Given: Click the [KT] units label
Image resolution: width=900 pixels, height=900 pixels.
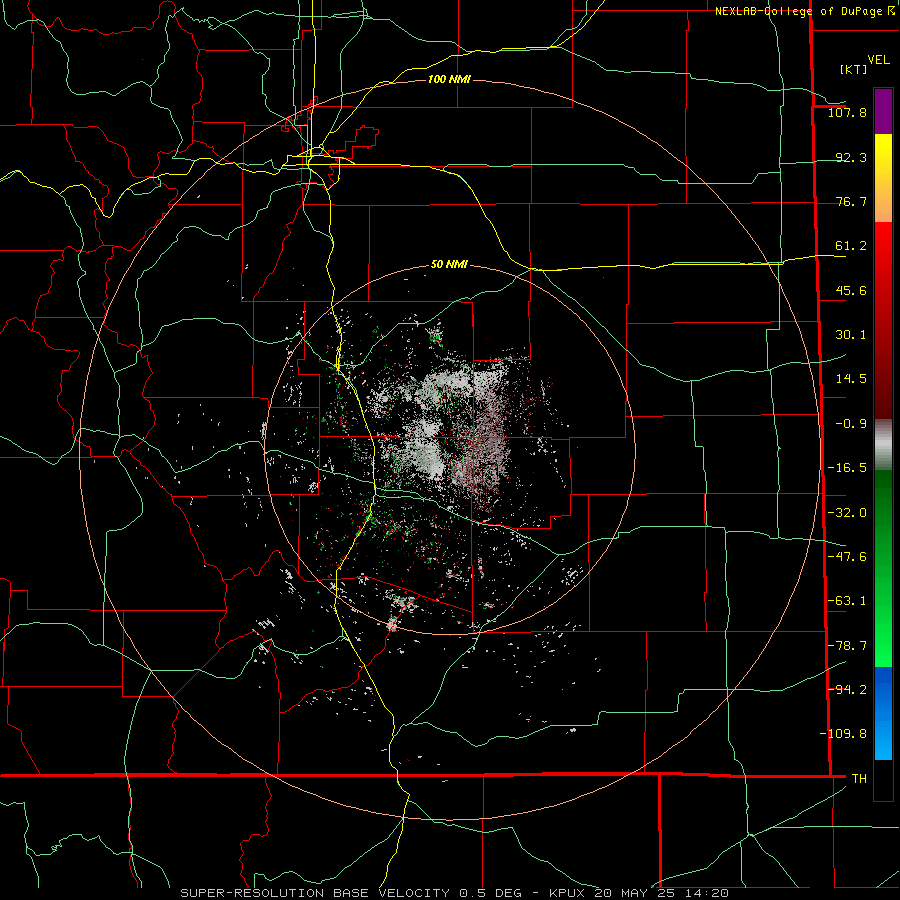Looking at the screenshot, I should pos(853,69).
